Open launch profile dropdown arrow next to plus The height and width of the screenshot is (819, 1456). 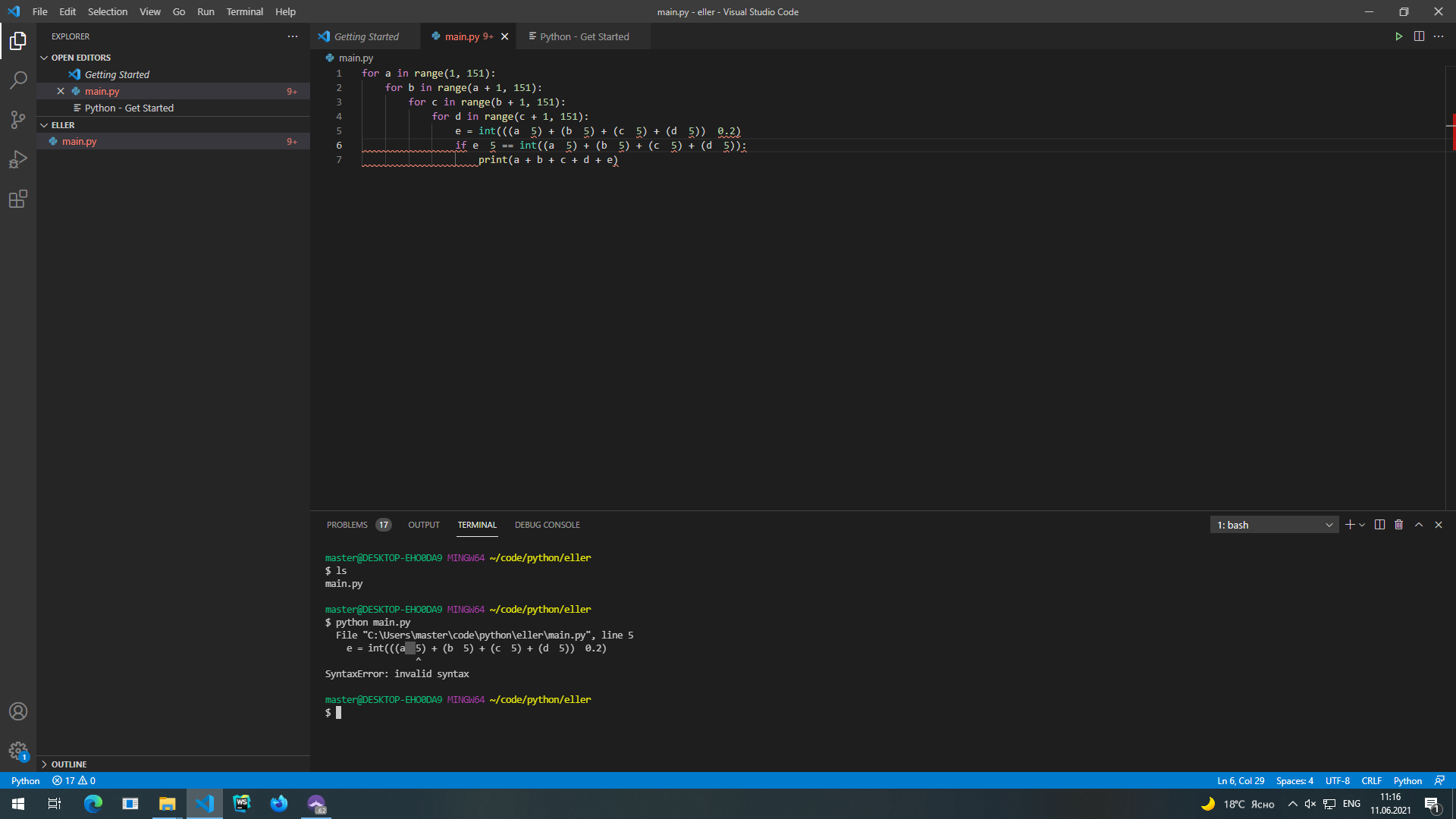1363,525
